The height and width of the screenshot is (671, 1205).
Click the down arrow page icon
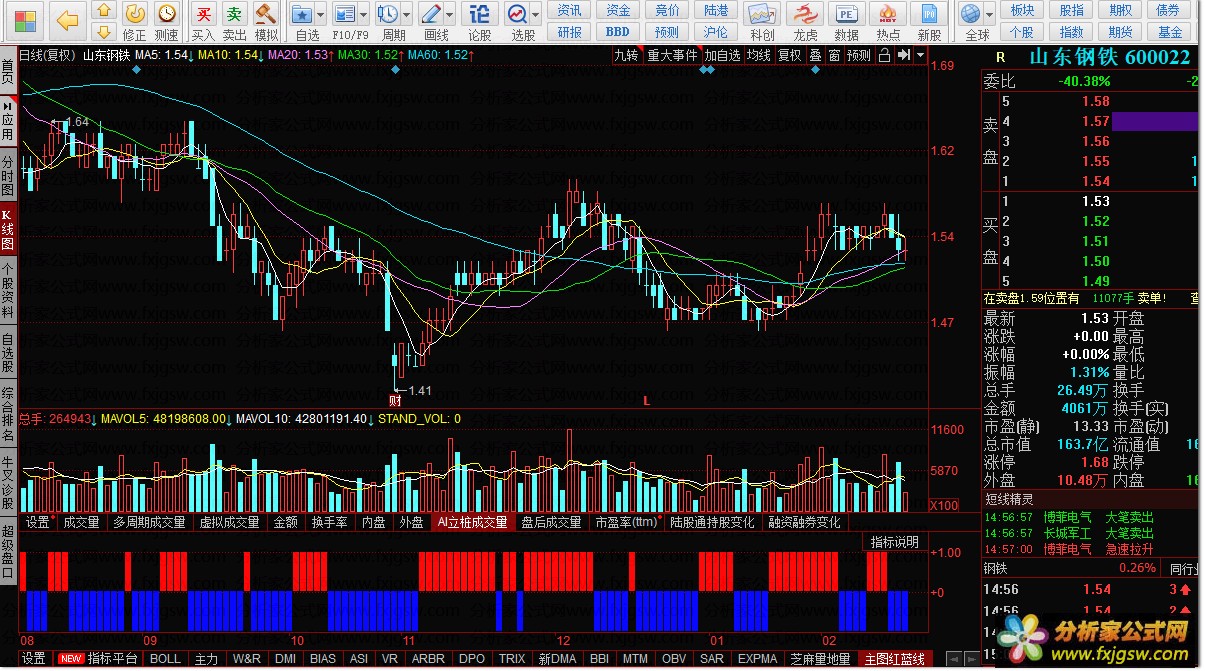(103, 32)
